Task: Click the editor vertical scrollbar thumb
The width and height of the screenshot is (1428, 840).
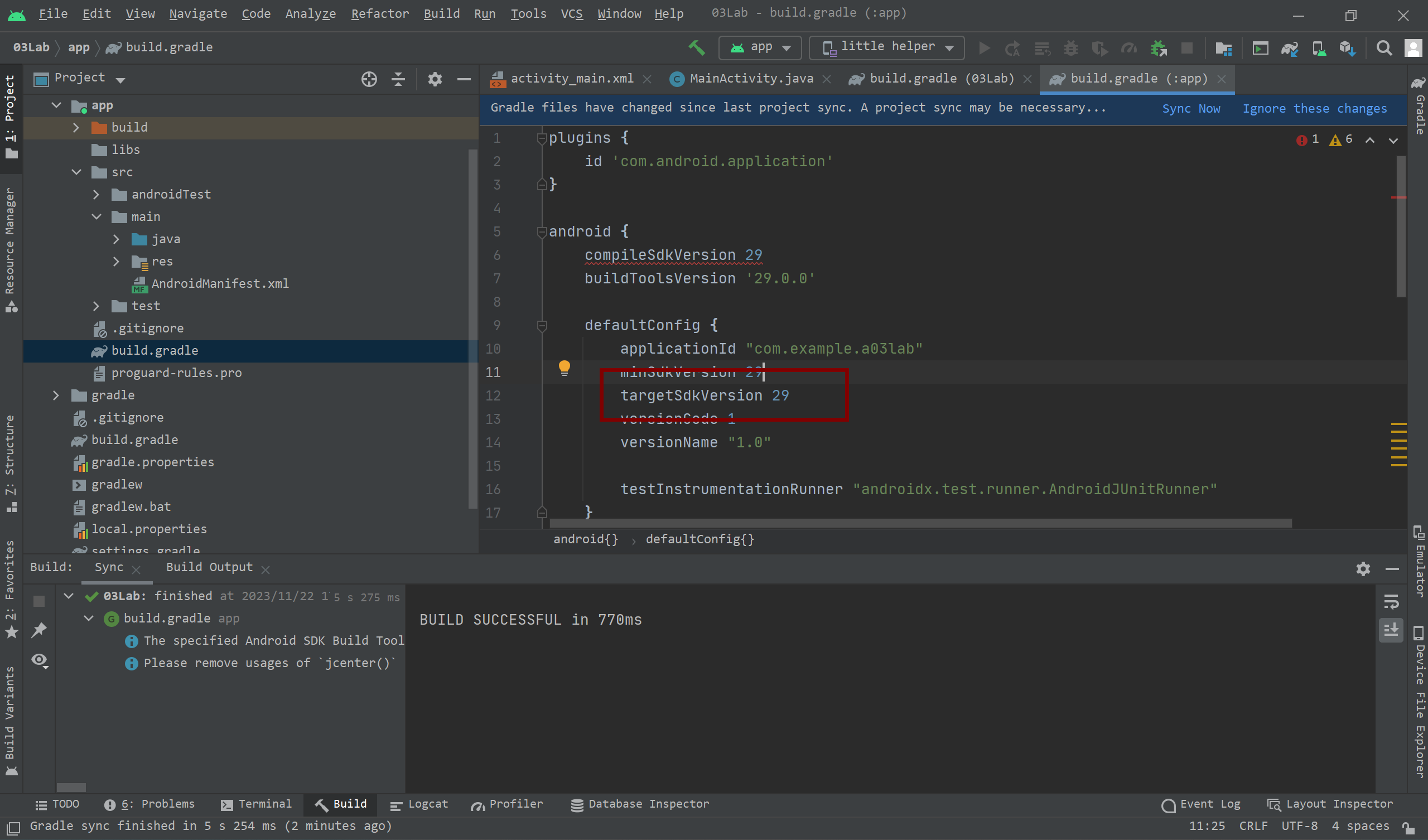Action: pos(1401,226)
